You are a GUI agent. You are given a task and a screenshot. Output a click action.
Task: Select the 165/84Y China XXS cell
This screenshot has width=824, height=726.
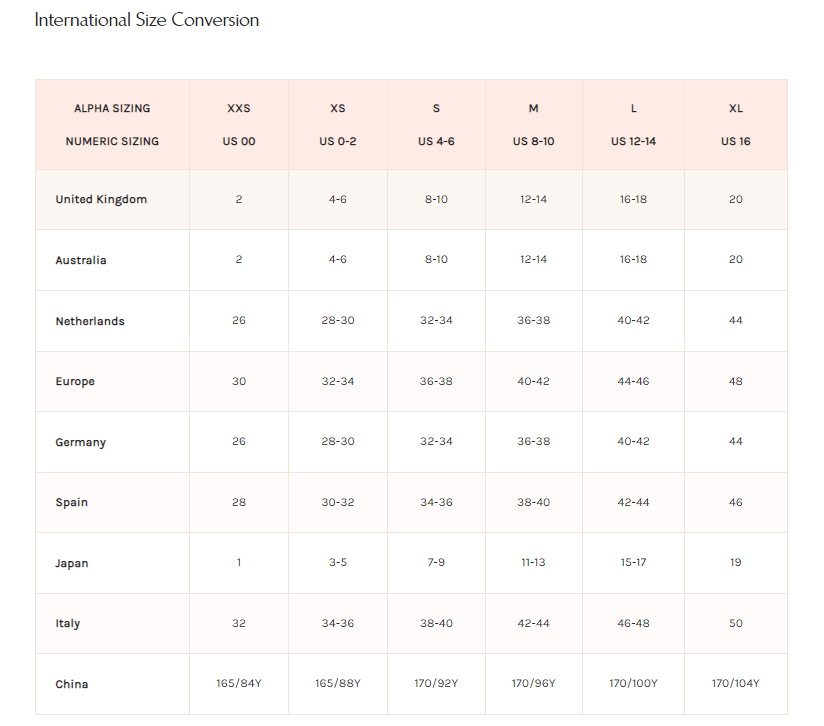click(x=239, y=683)
